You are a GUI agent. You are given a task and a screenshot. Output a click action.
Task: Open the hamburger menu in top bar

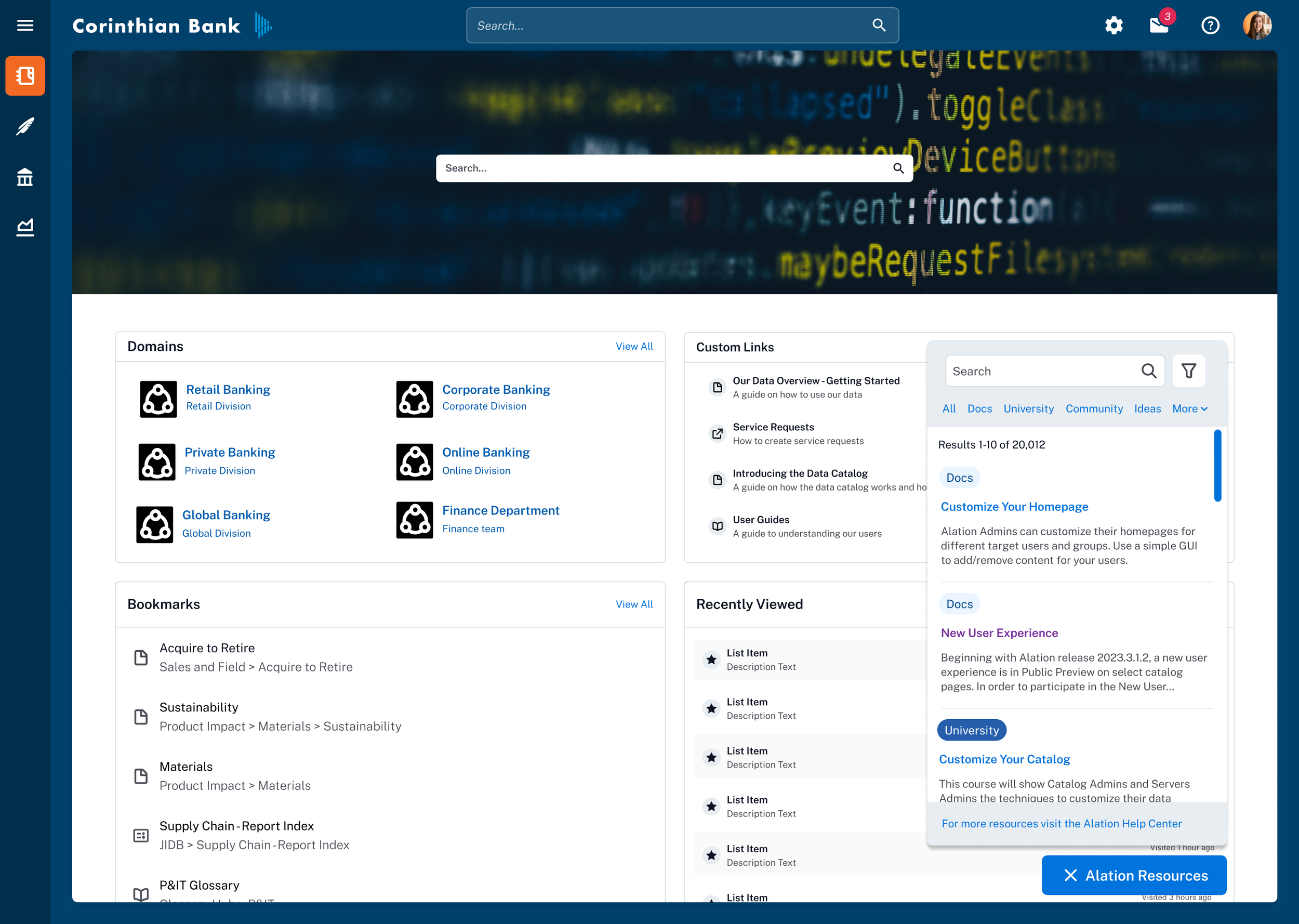click(25, 25)
